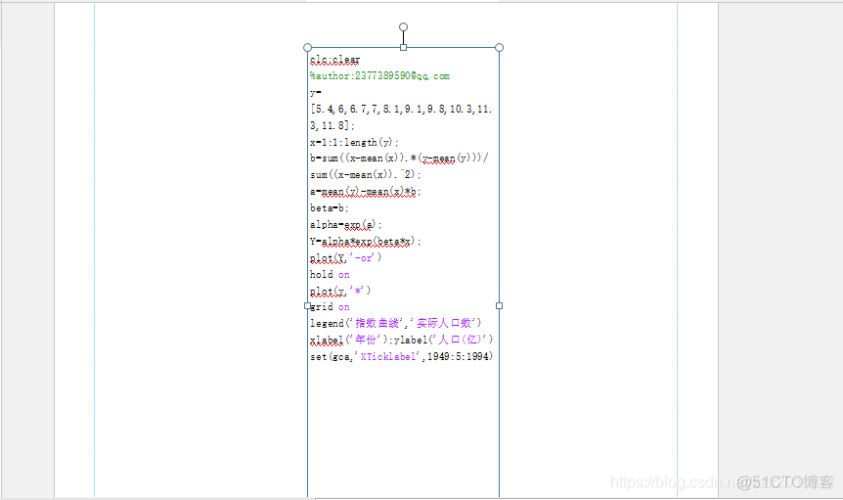
Task: Select the top-right corner resize handle
Action: click(499, 47)
